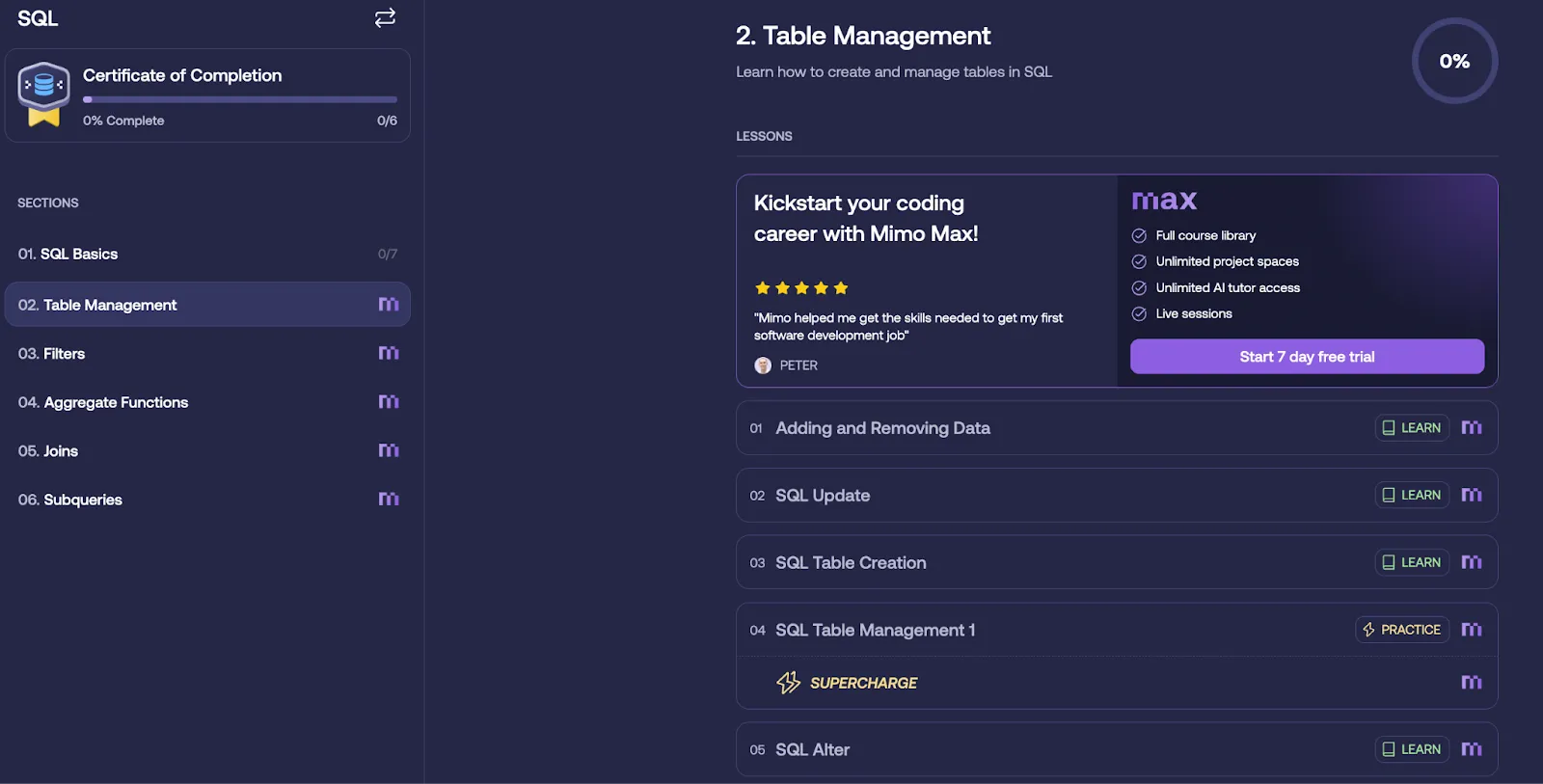Click LEARN on SQL Update lesson
This screenshot has height=784, width=1543.
1412,496
